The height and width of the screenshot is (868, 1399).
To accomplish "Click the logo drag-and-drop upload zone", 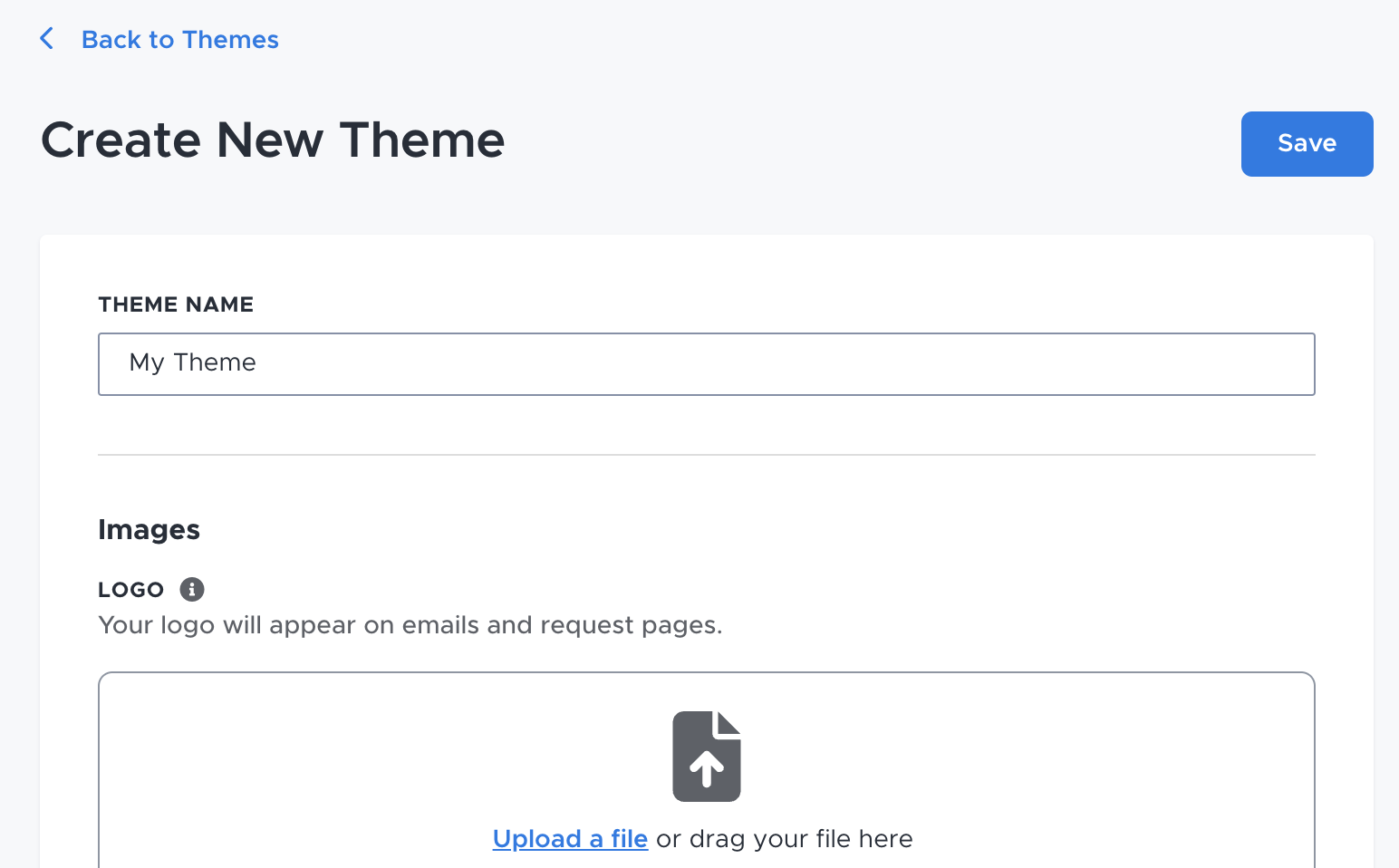I will tap(707, 770).
